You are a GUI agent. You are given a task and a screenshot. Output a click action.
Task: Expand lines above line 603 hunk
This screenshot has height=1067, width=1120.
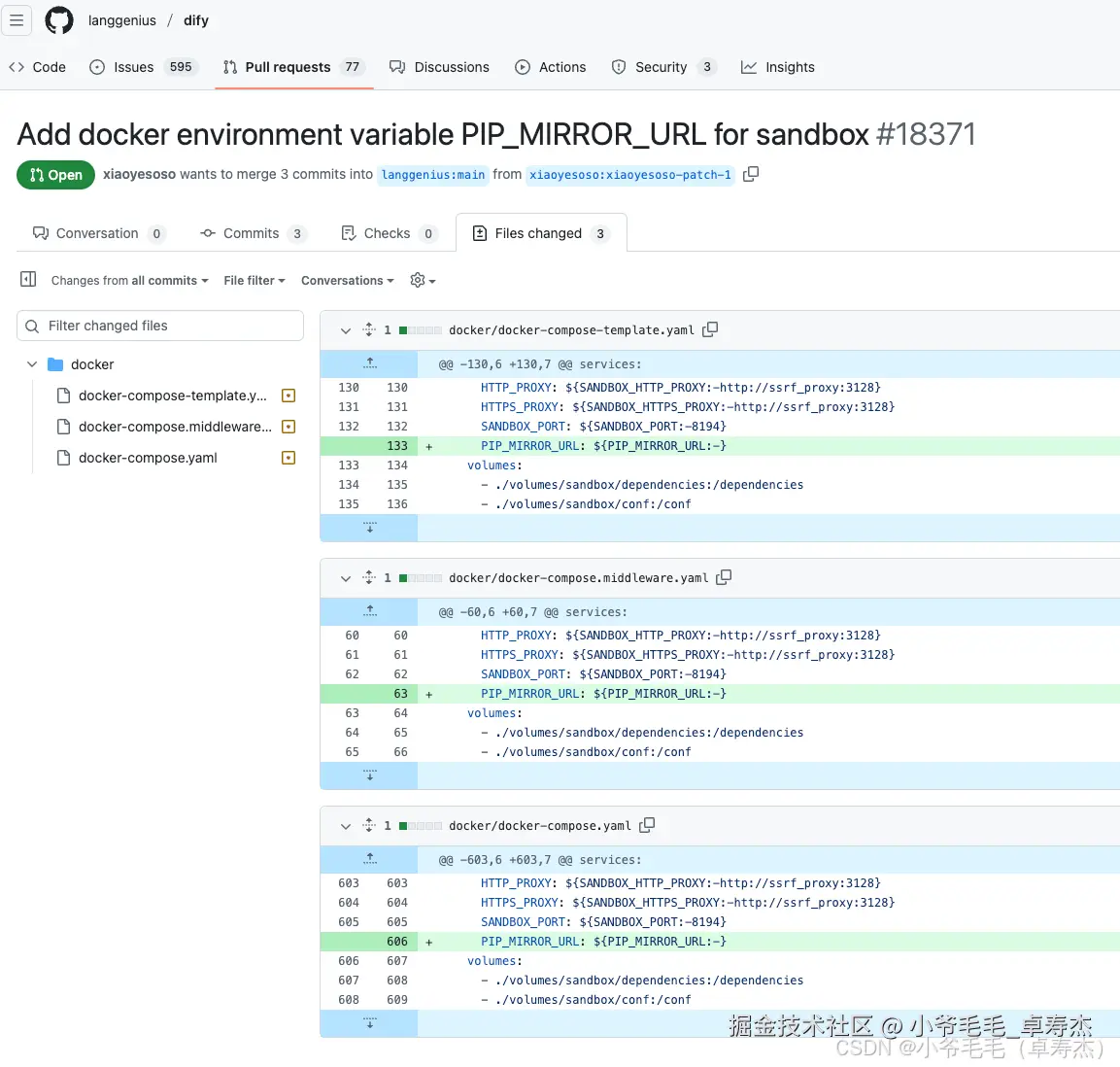369,860
